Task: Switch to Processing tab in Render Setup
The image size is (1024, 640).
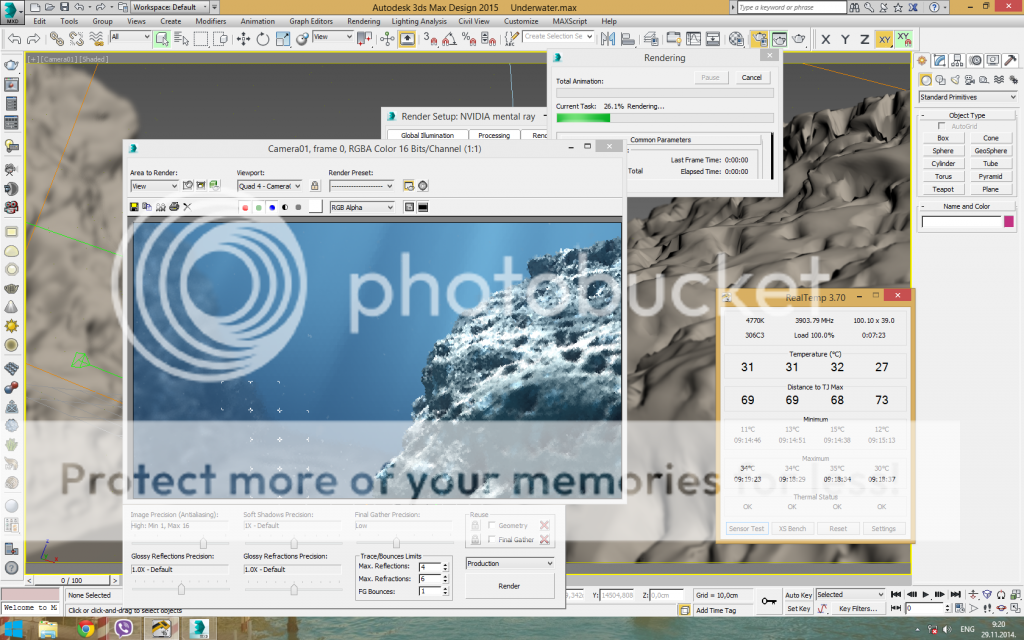Action: coord(494,135)
